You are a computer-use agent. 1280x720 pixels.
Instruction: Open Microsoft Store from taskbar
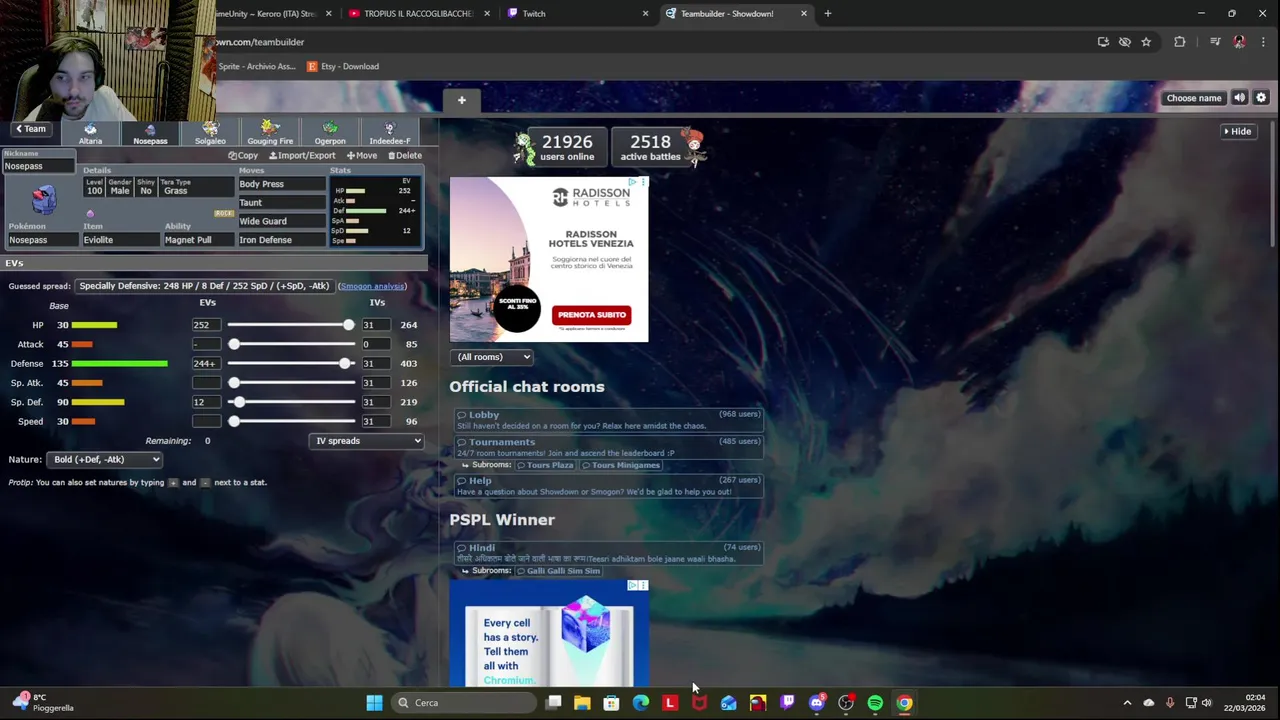click(611, 703)
